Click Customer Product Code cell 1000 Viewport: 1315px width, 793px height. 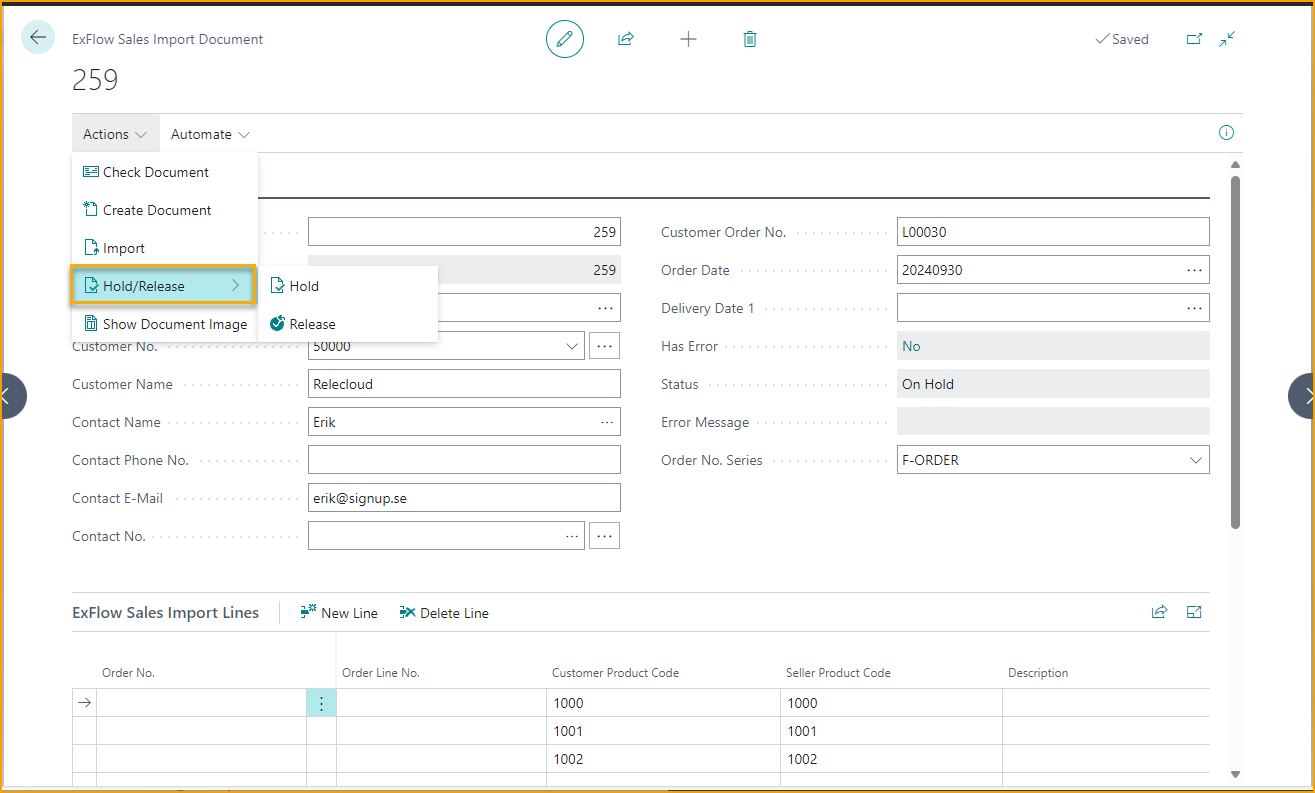click(x=663, y=703)
